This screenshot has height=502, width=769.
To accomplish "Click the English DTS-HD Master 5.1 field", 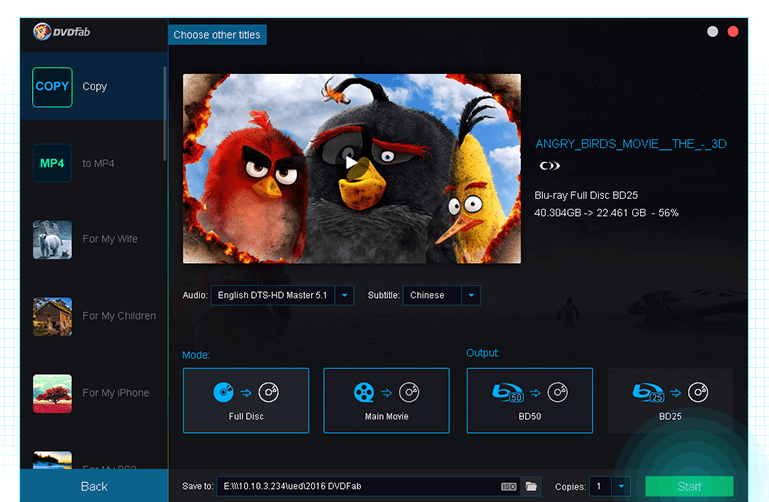I will tap(273, 295).
